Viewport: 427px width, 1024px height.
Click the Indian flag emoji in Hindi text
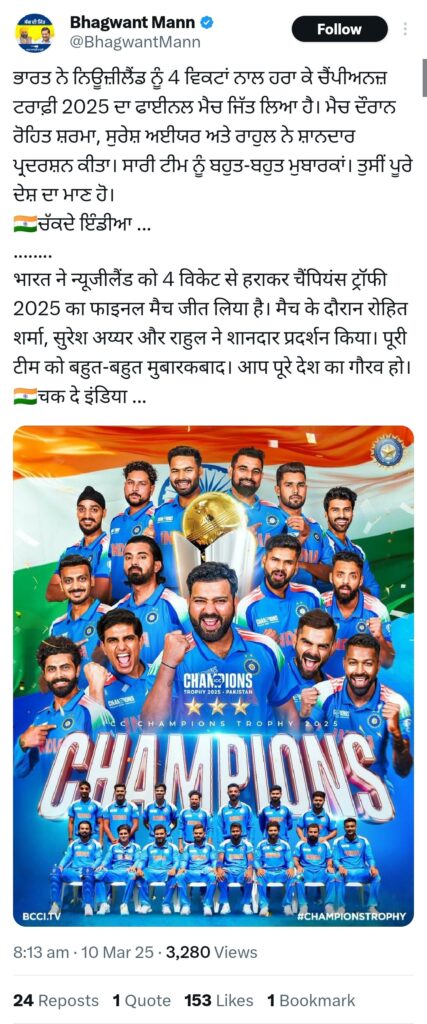pyautogui.click(x=25, y=396)
